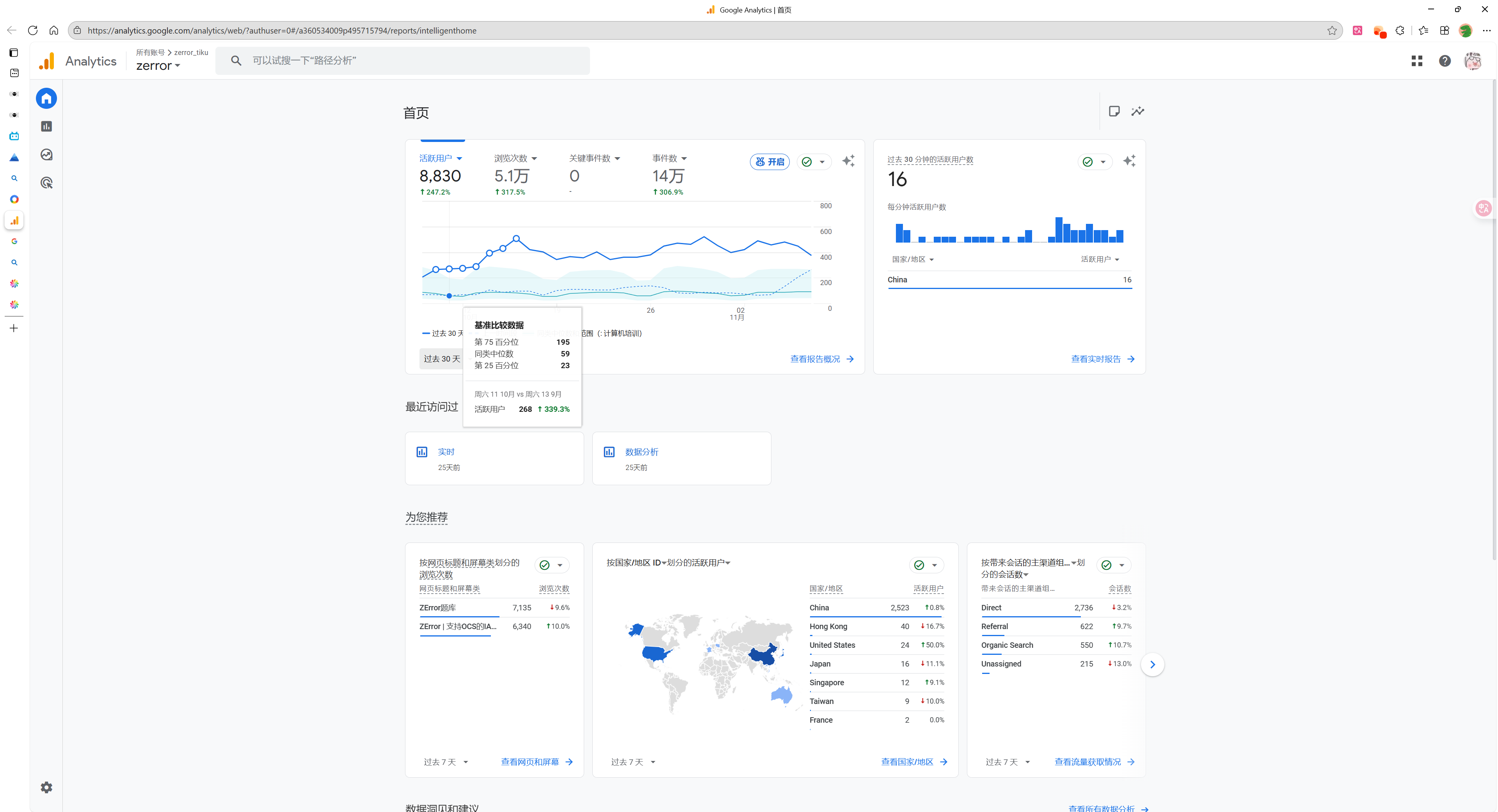The image size is (1498, 812).
Task: Toggle the green data quality check on the realtime card
Action: (x=1088, y=161)
